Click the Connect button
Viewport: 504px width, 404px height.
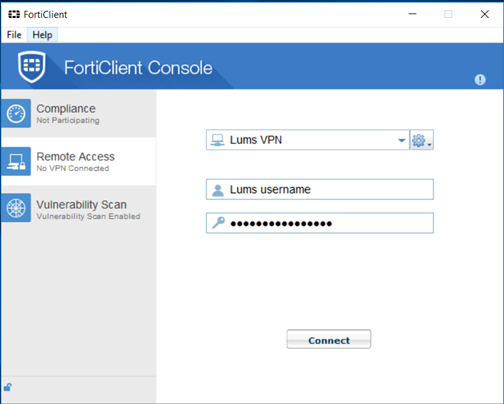[x=329, y=339]
